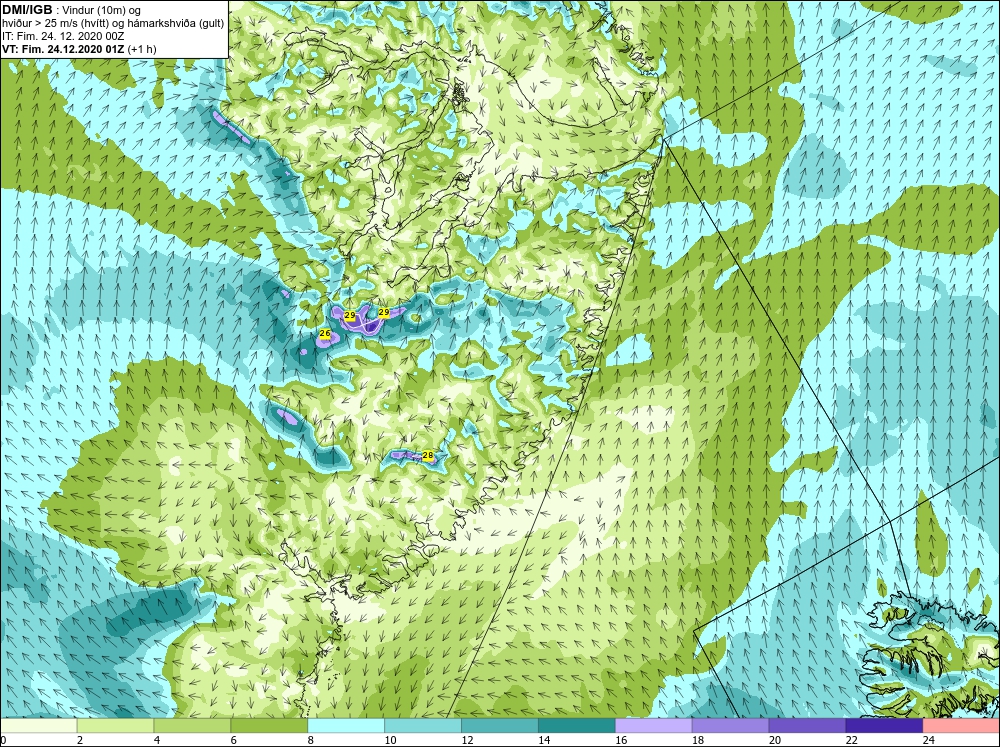The image size is (1000, 747).
Task: Click the legend scale value '12'
Action: point(467,740)
